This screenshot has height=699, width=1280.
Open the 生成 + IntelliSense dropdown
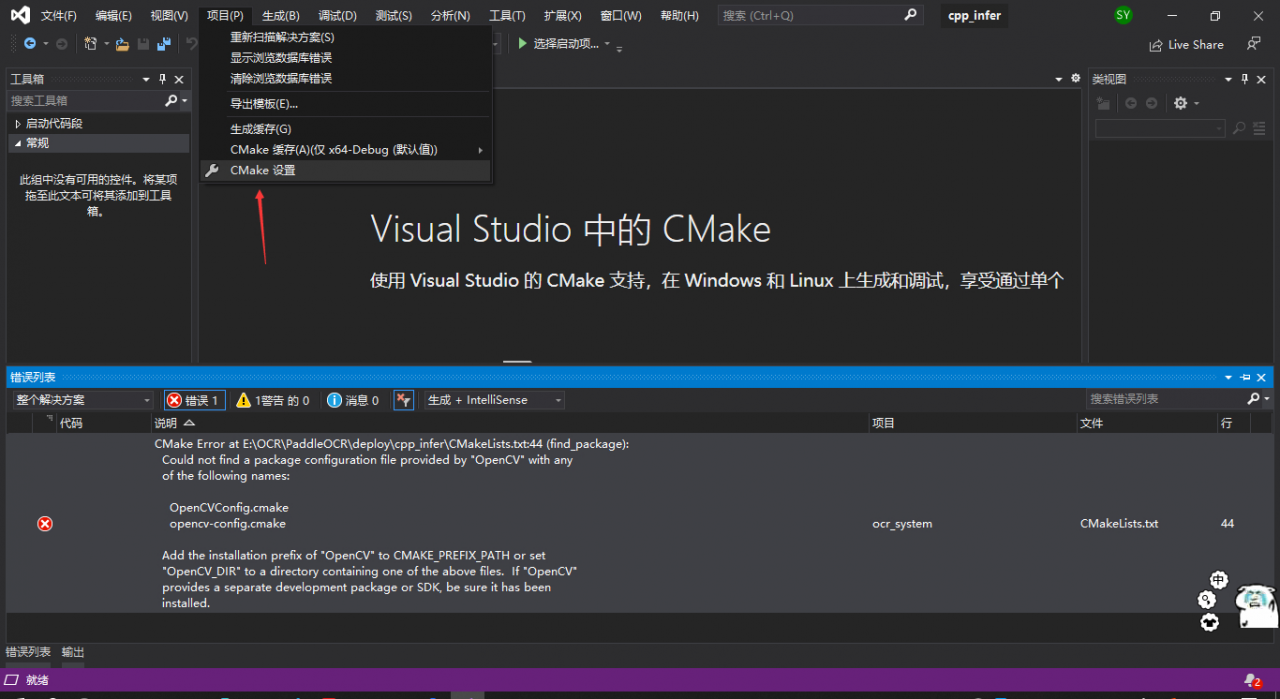tap(494, 400)
